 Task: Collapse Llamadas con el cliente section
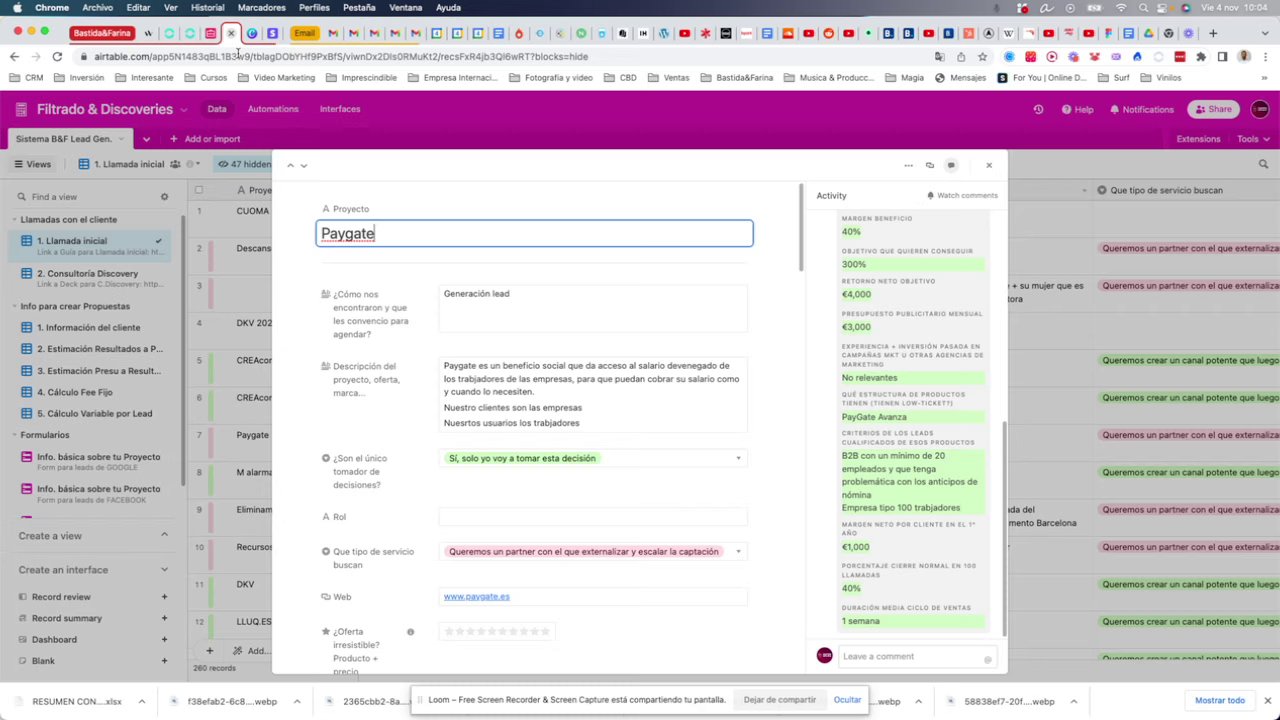[68, 219]
